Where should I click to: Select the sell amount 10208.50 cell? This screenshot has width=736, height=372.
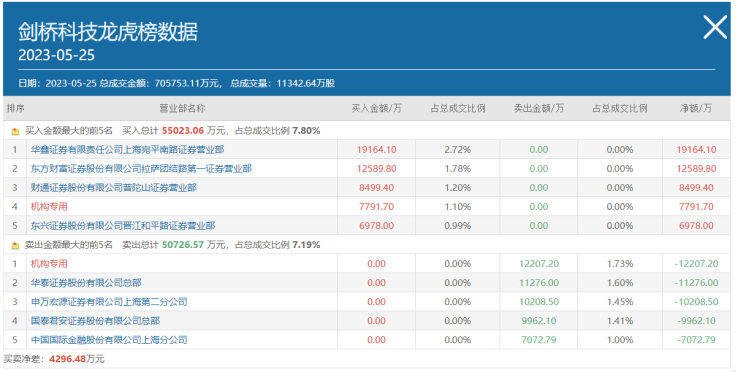[539, 302]
